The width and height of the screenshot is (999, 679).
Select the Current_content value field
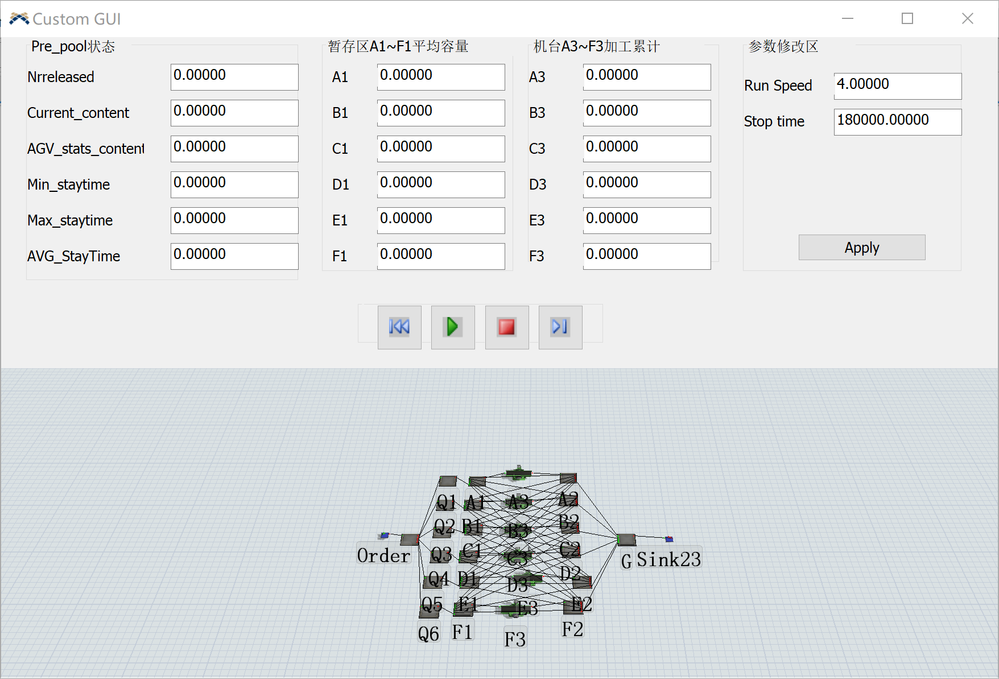pos(234,112)
